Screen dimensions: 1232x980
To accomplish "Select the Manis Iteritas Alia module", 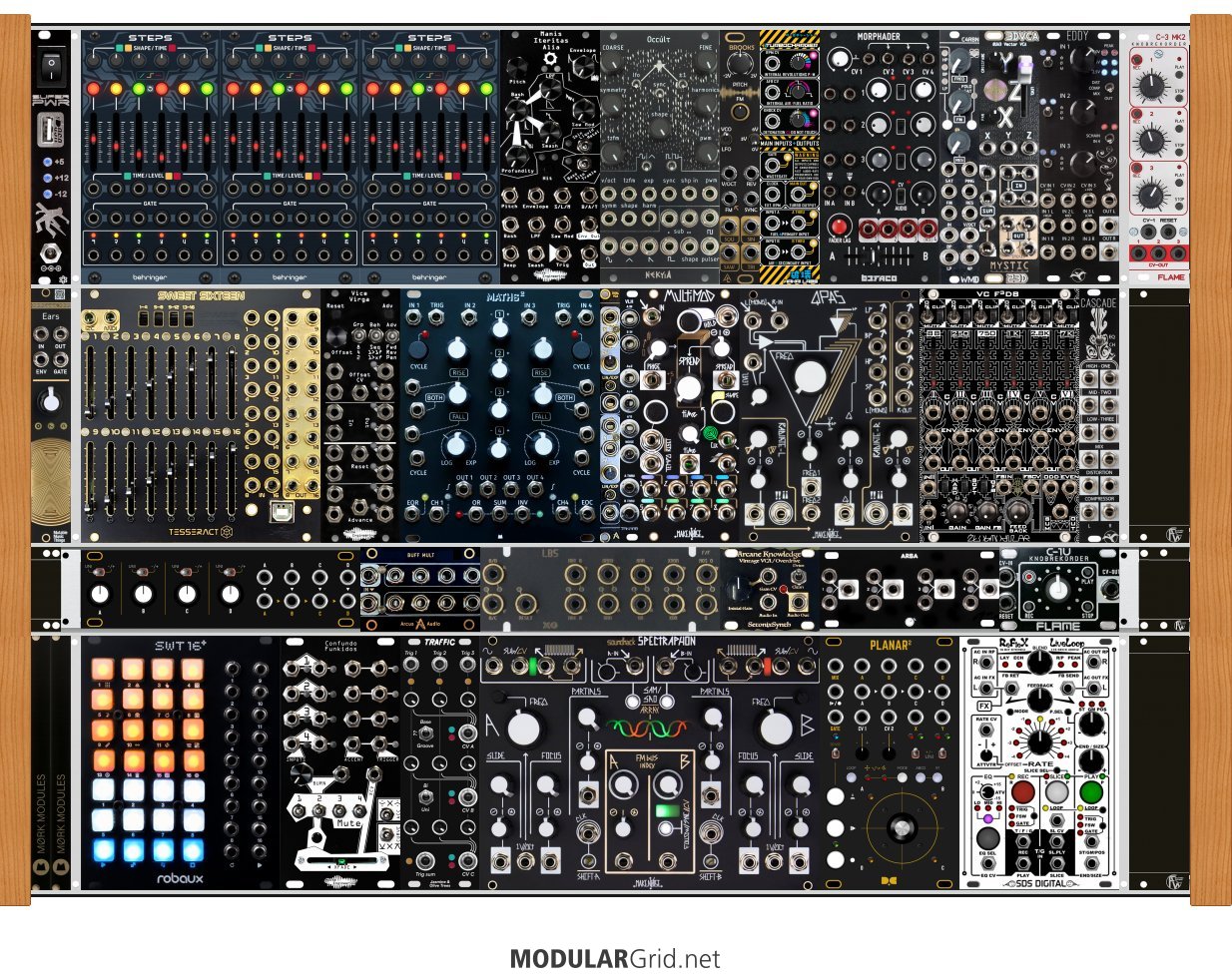I will click(550, 157).
